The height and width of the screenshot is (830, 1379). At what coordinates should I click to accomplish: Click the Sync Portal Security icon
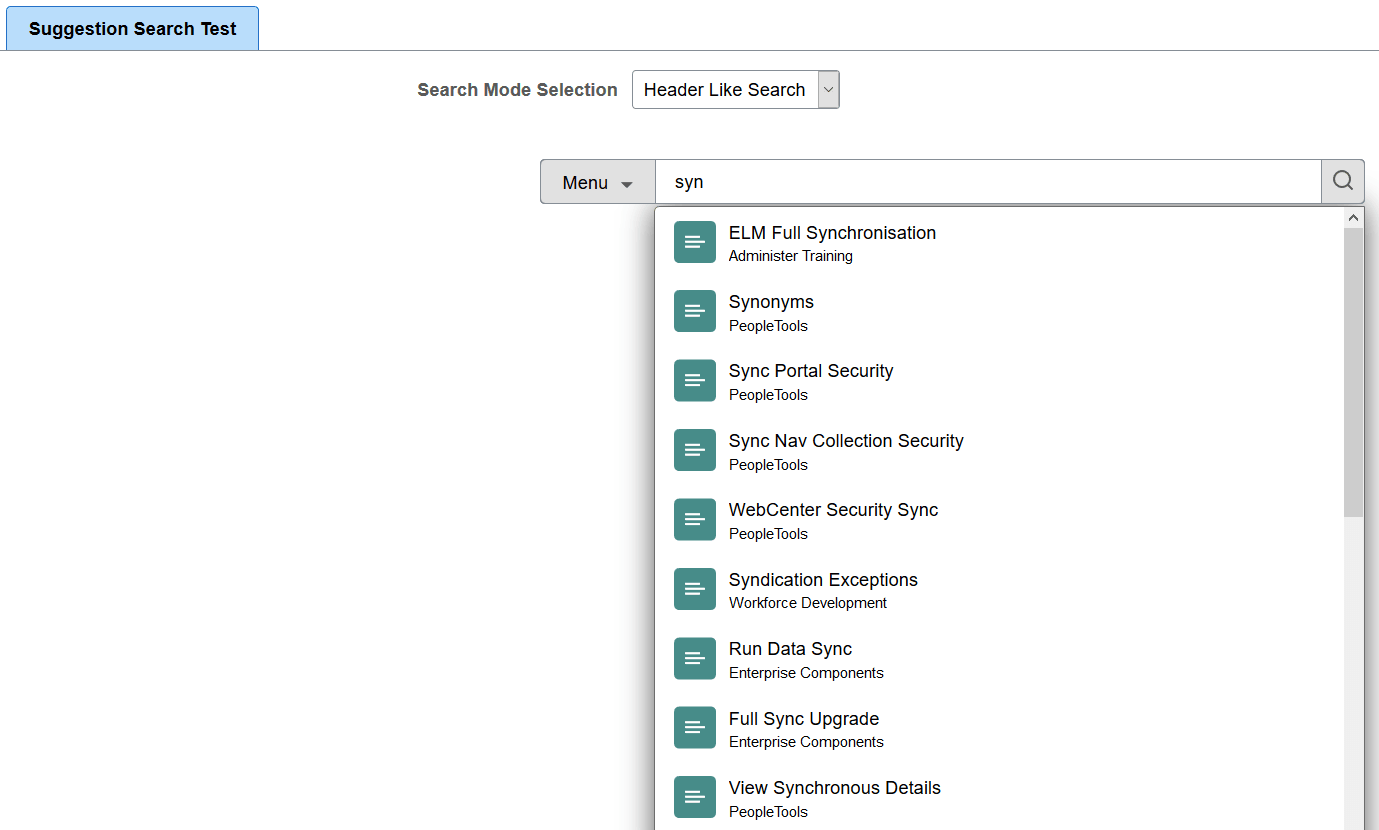695,380
